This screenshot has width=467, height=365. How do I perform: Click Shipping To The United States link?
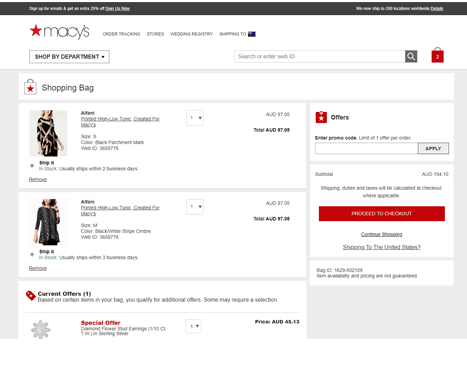[382, 247]
